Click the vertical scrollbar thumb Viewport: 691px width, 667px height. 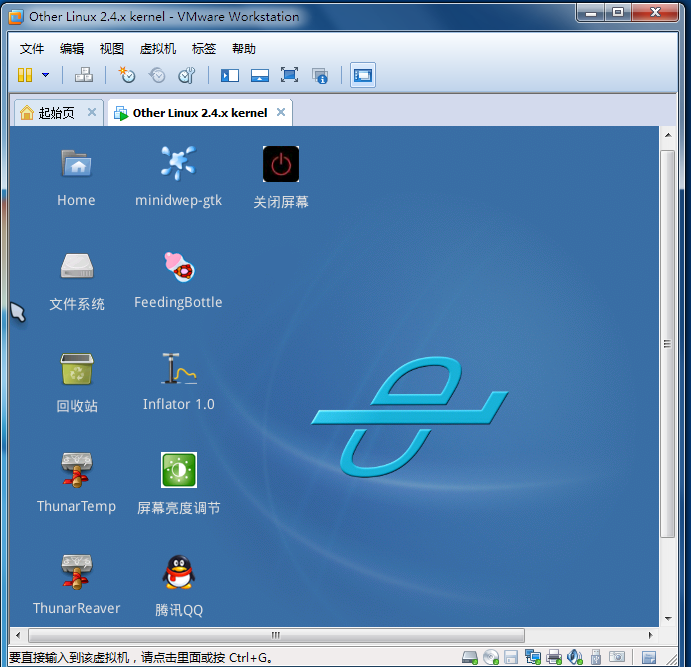(668, 344)
